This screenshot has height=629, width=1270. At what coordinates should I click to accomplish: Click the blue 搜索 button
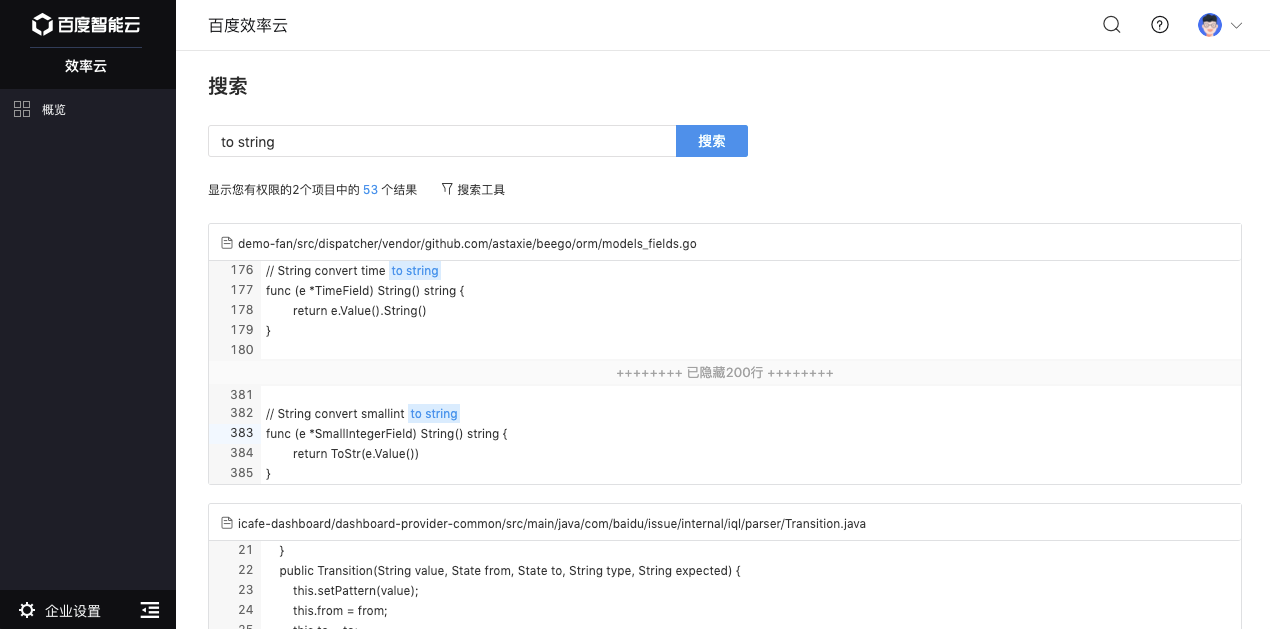pos(712,141)
